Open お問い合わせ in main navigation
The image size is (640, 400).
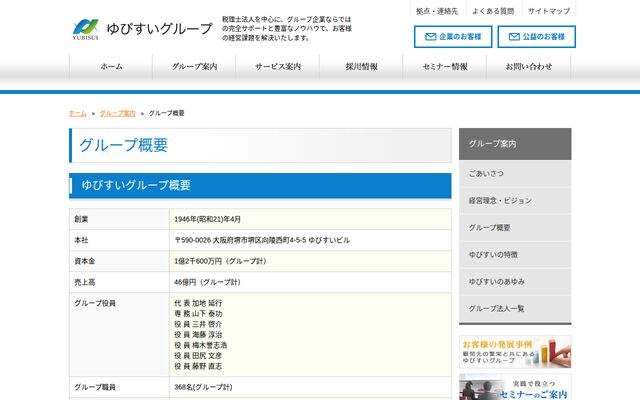[x=529, y=67]
